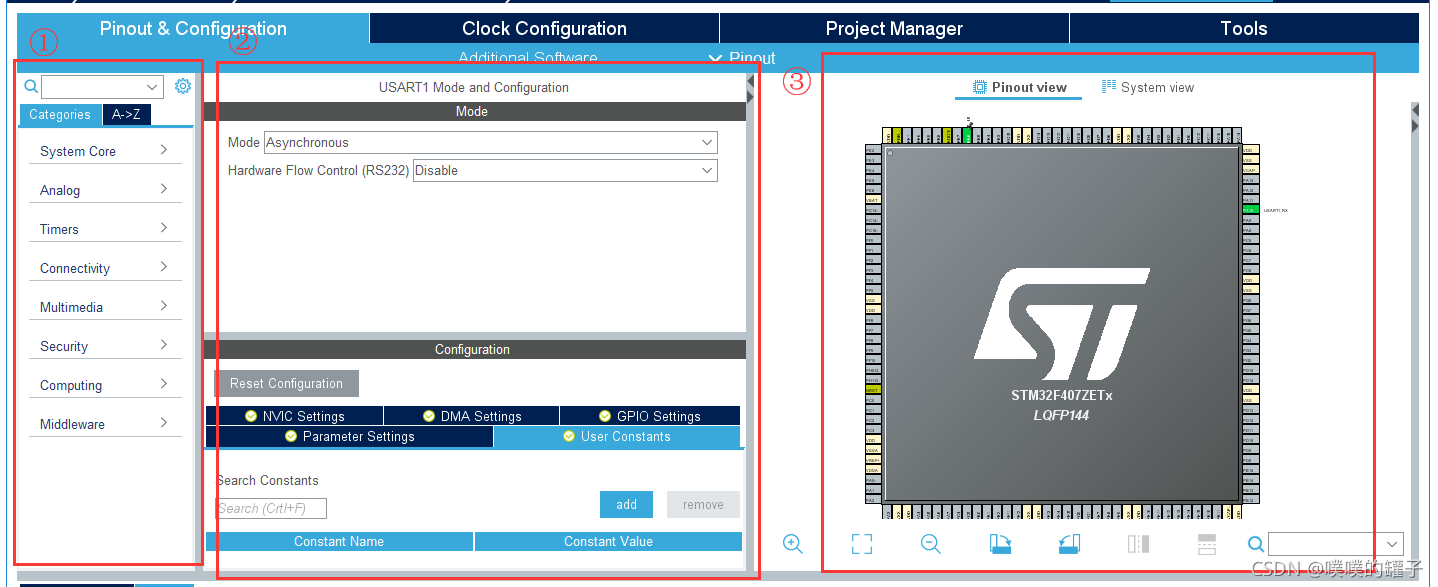
Task: Open the Pinout dropdown menu
Action: tap(742, 58)
